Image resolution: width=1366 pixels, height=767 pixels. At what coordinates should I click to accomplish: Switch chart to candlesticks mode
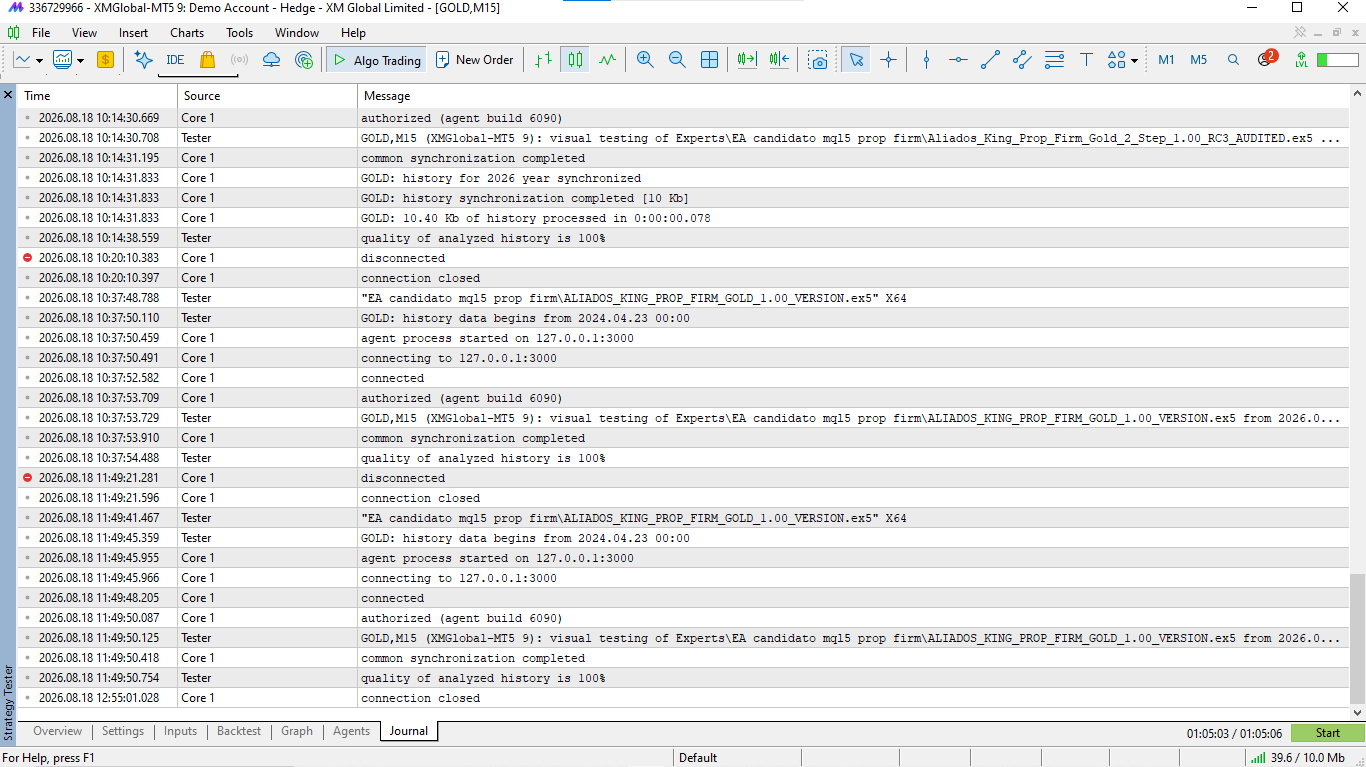(575, 60)
